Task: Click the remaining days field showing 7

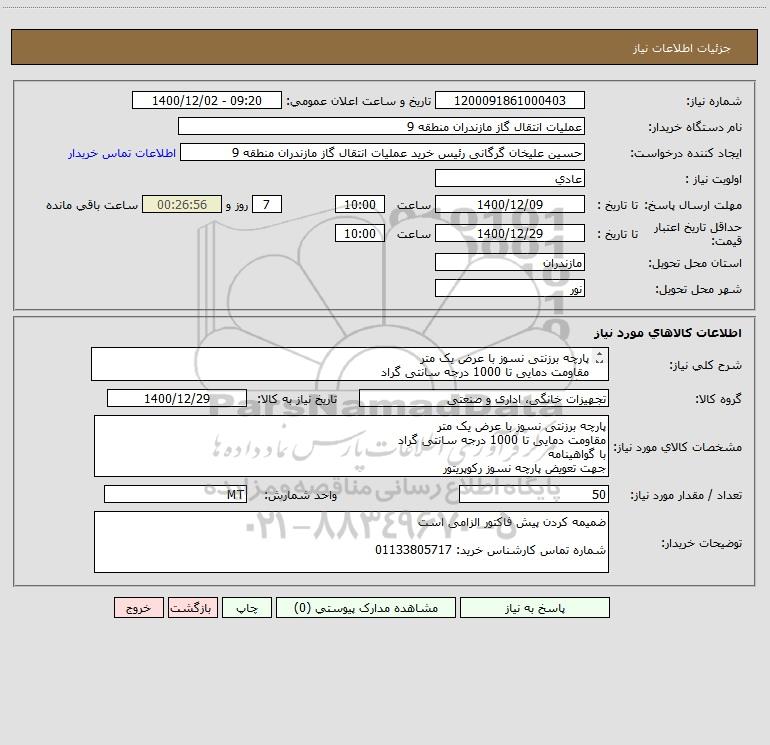Action: (x=267, y=204)
